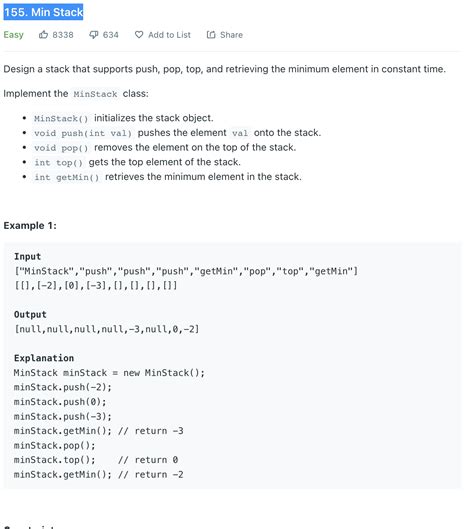Click the MinStack() constructor code bullet
This screenshot has height=529, width=474.
tap(61, 118)
